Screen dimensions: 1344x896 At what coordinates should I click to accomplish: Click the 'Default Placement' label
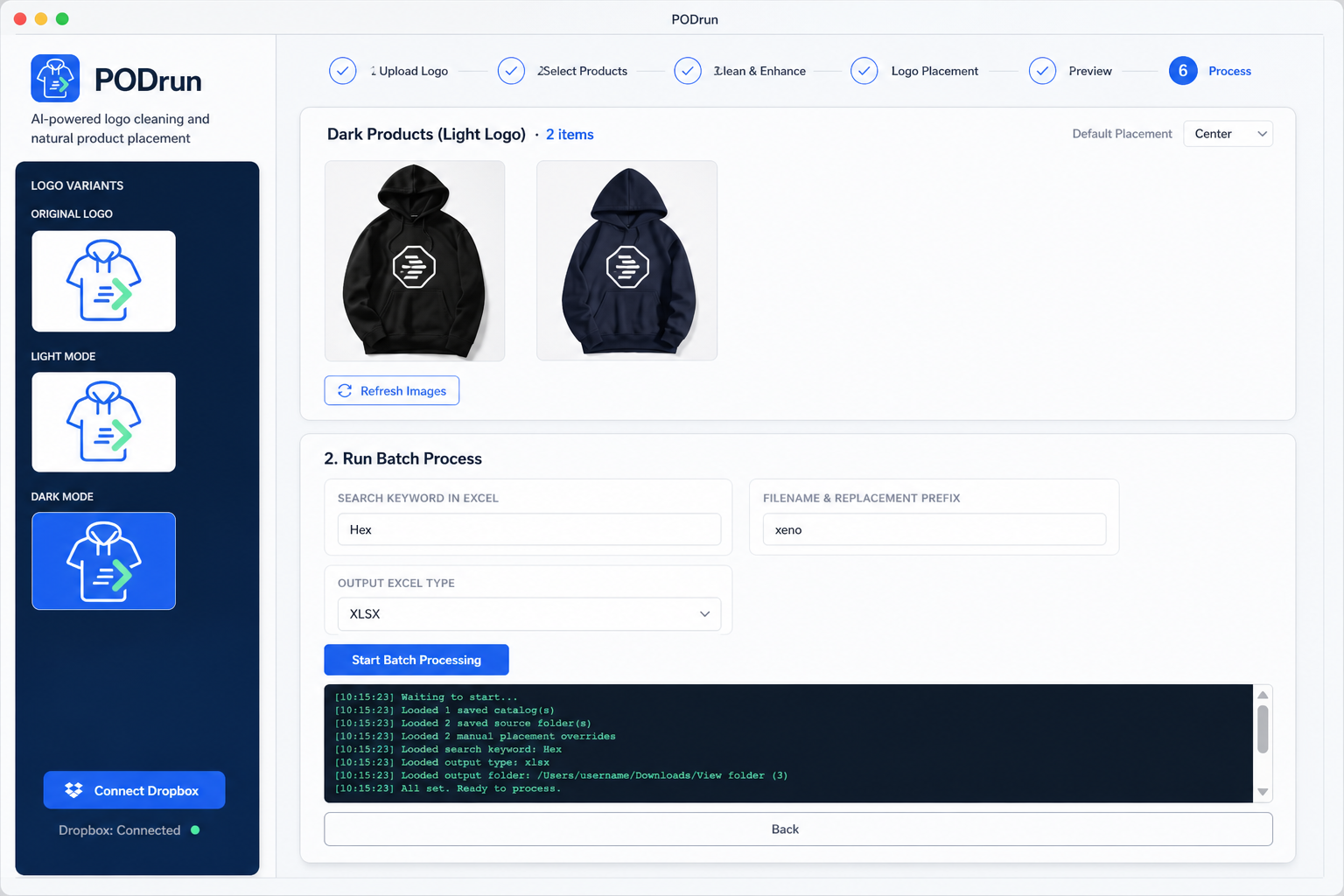1122,134
